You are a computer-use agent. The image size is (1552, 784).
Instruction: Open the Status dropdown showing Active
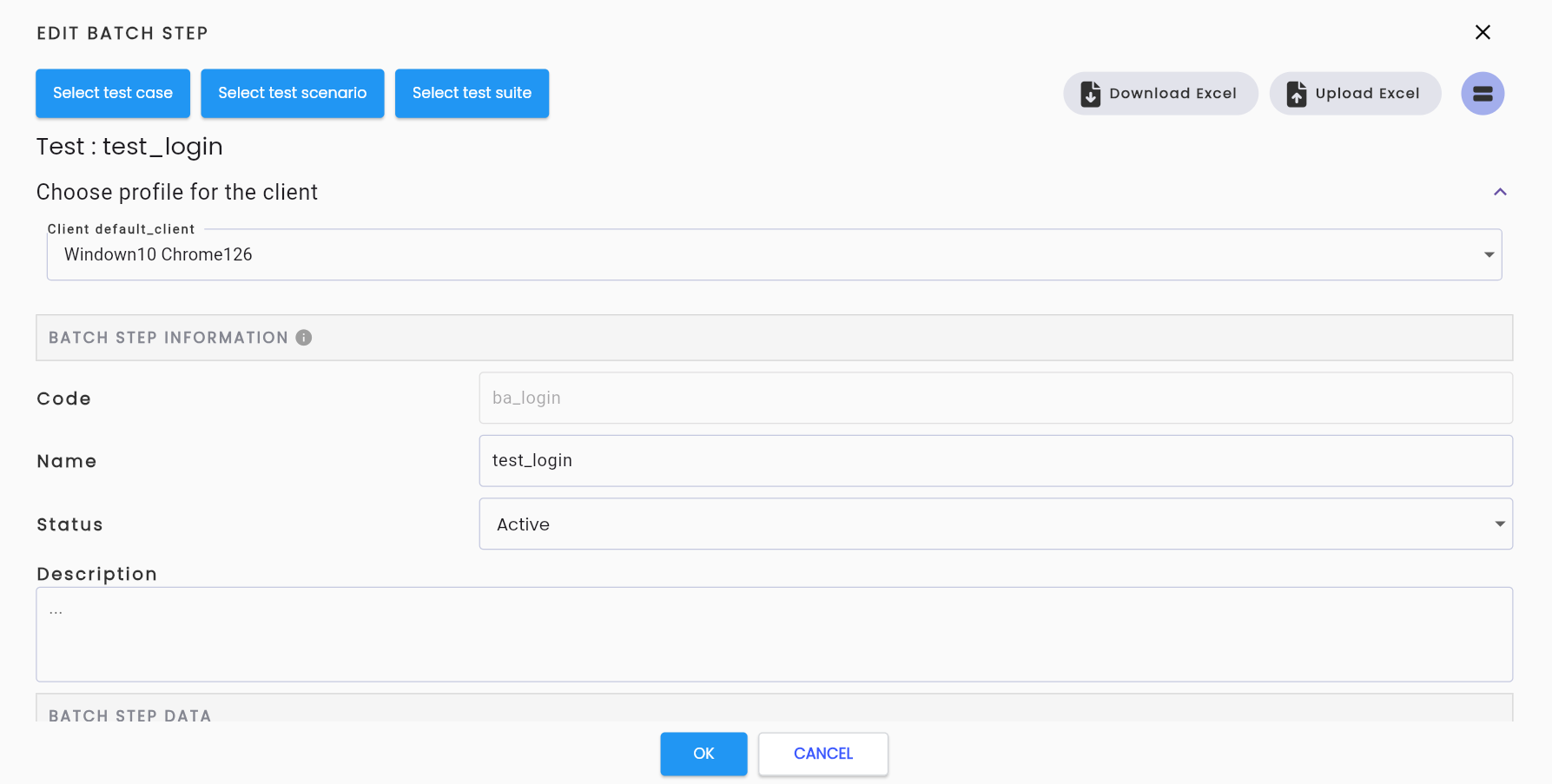pos(995,524)
